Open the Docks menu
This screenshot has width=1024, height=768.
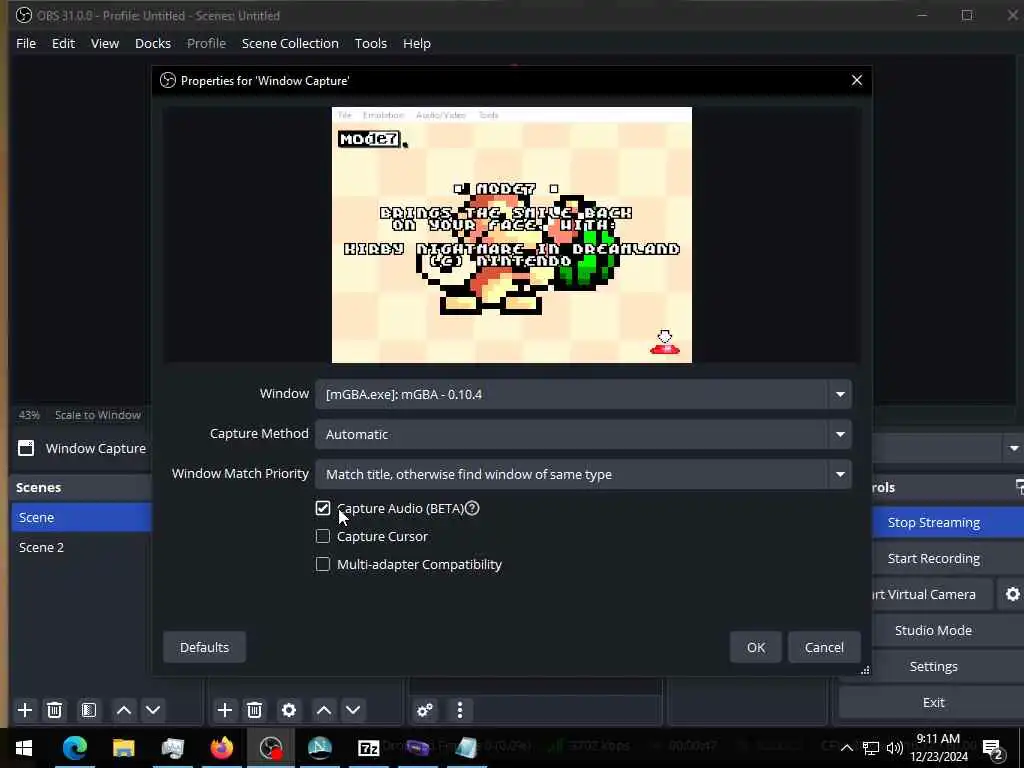coord(153,43)
